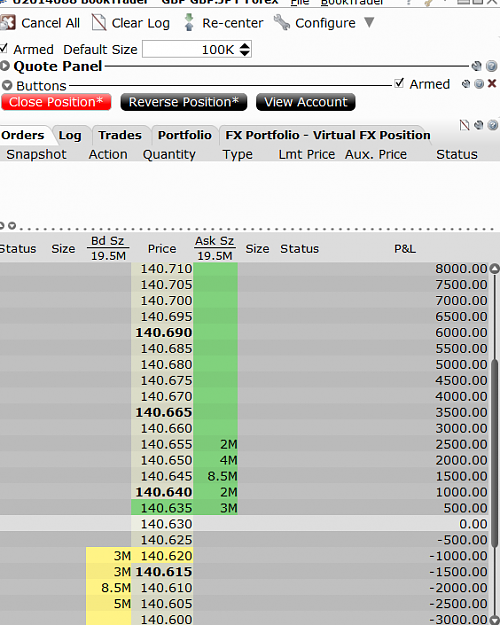Switch to the Trades tab

[120, 136]
